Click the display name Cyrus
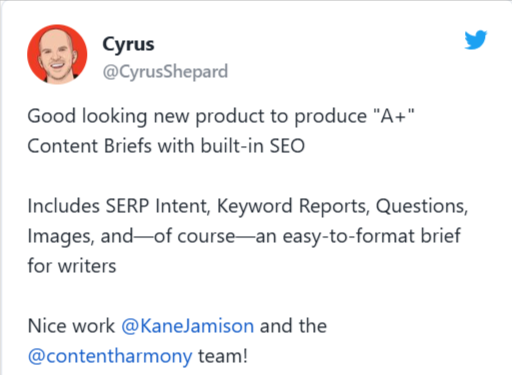Viewport: 512px width, 375px height. (x=128, y=44)
